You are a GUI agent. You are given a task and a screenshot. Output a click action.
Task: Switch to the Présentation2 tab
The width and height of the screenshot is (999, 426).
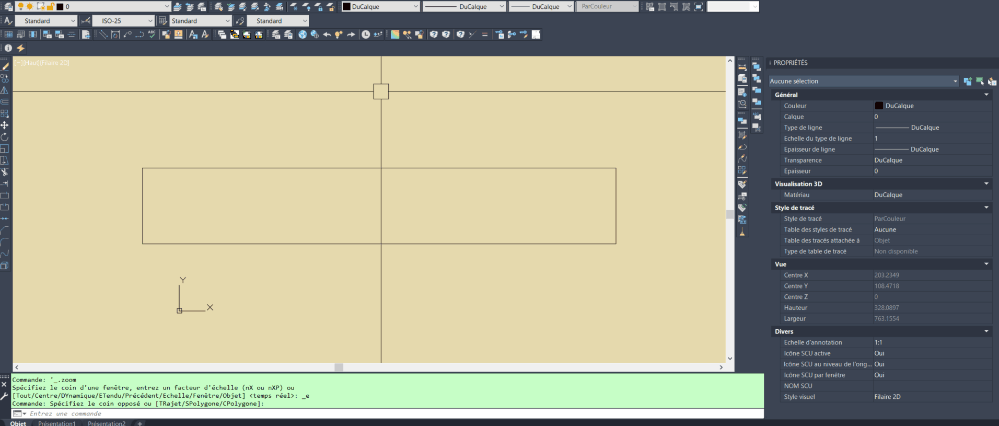point(107,423)
